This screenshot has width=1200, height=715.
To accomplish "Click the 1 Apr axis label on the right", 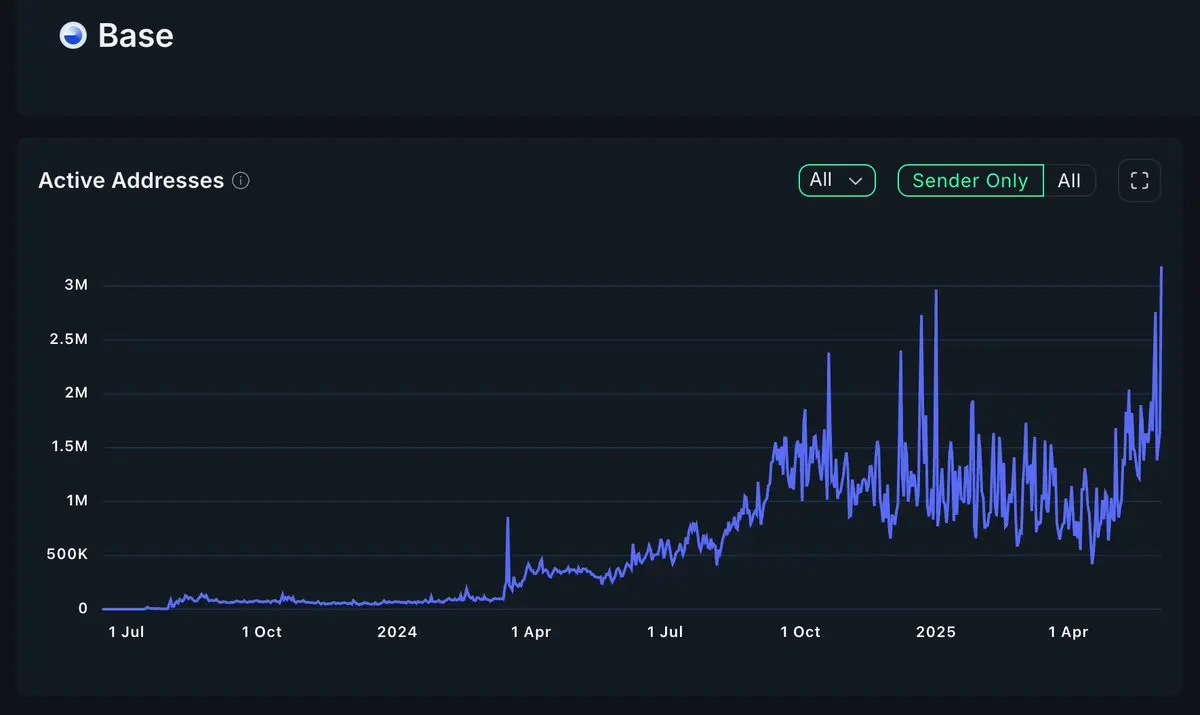I will pyautogui.click(x=1068, y=632).
